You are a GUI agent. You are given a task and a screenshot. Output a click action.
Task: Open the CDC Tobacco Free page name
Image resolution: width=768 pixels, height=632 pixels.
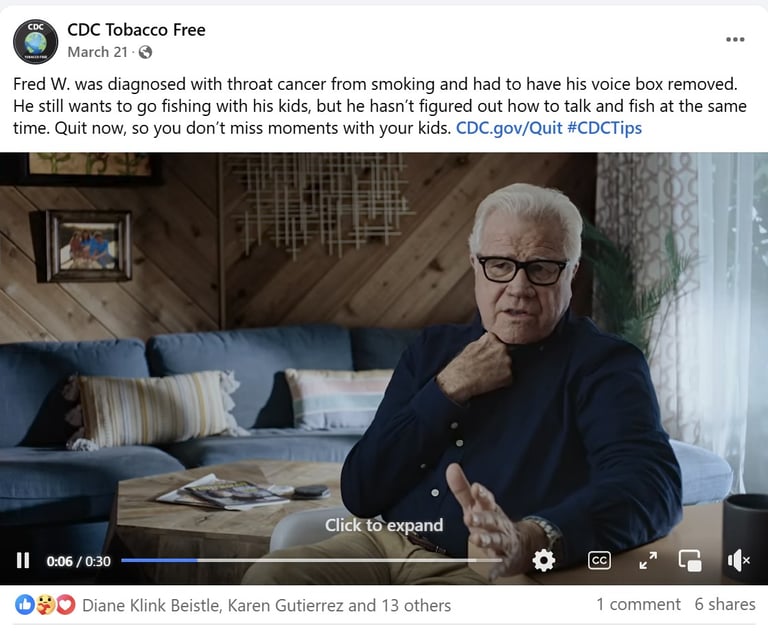tap(136, 30)
